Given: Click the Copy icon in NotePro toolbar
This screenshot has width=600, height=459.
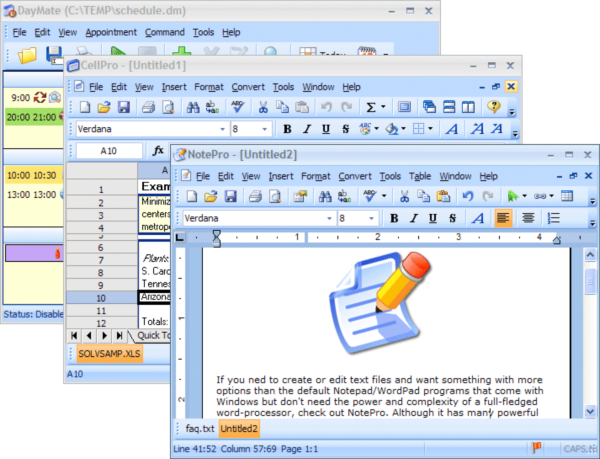Looking at the screenshot, I should pos(424,197).
